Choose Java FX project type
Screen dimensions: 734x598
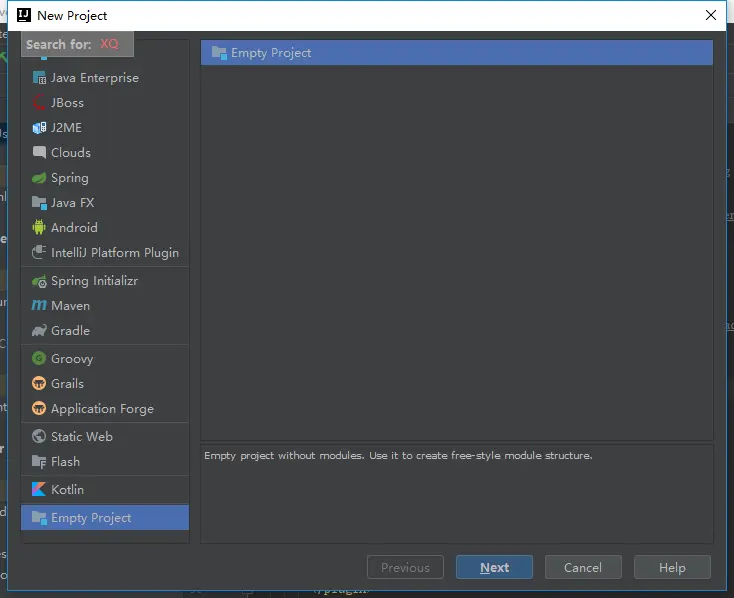(x=105, y=203)
